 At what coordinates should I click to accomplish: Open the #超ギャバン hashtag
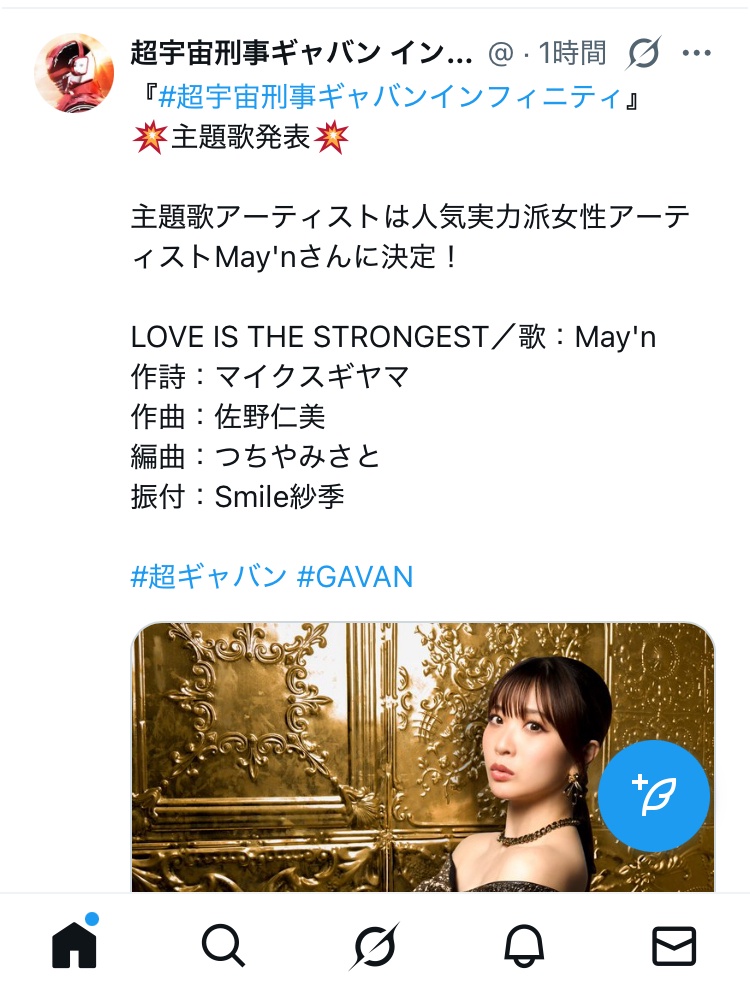pyautogui.click(x=208, y=577)
